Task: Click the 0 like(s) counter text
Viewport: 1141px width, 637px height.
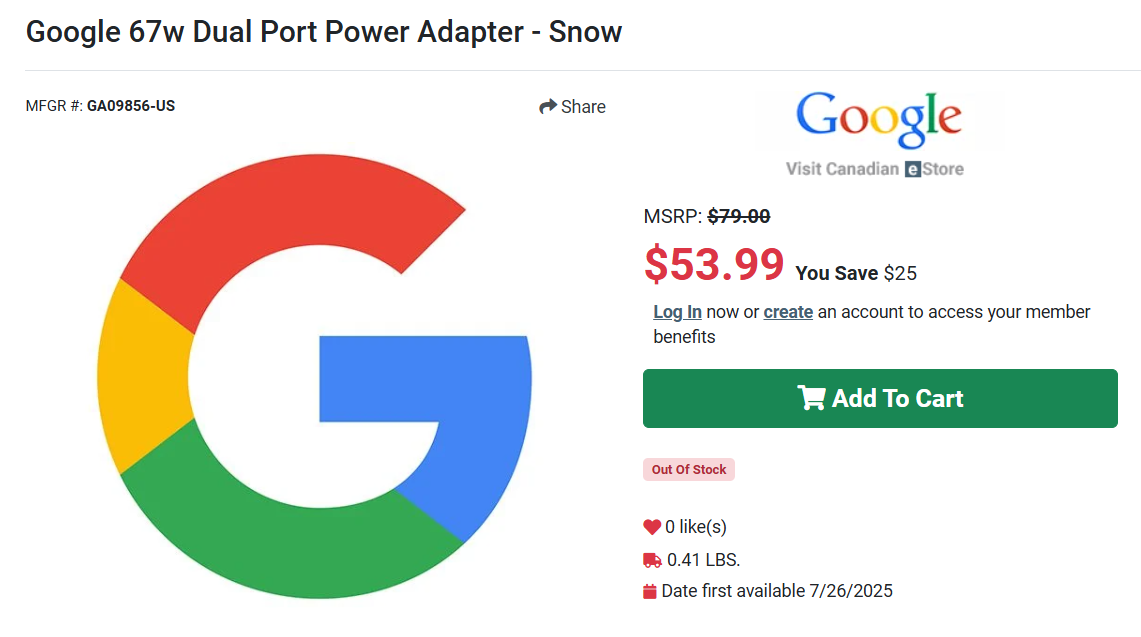Action: tap(694, 527)
